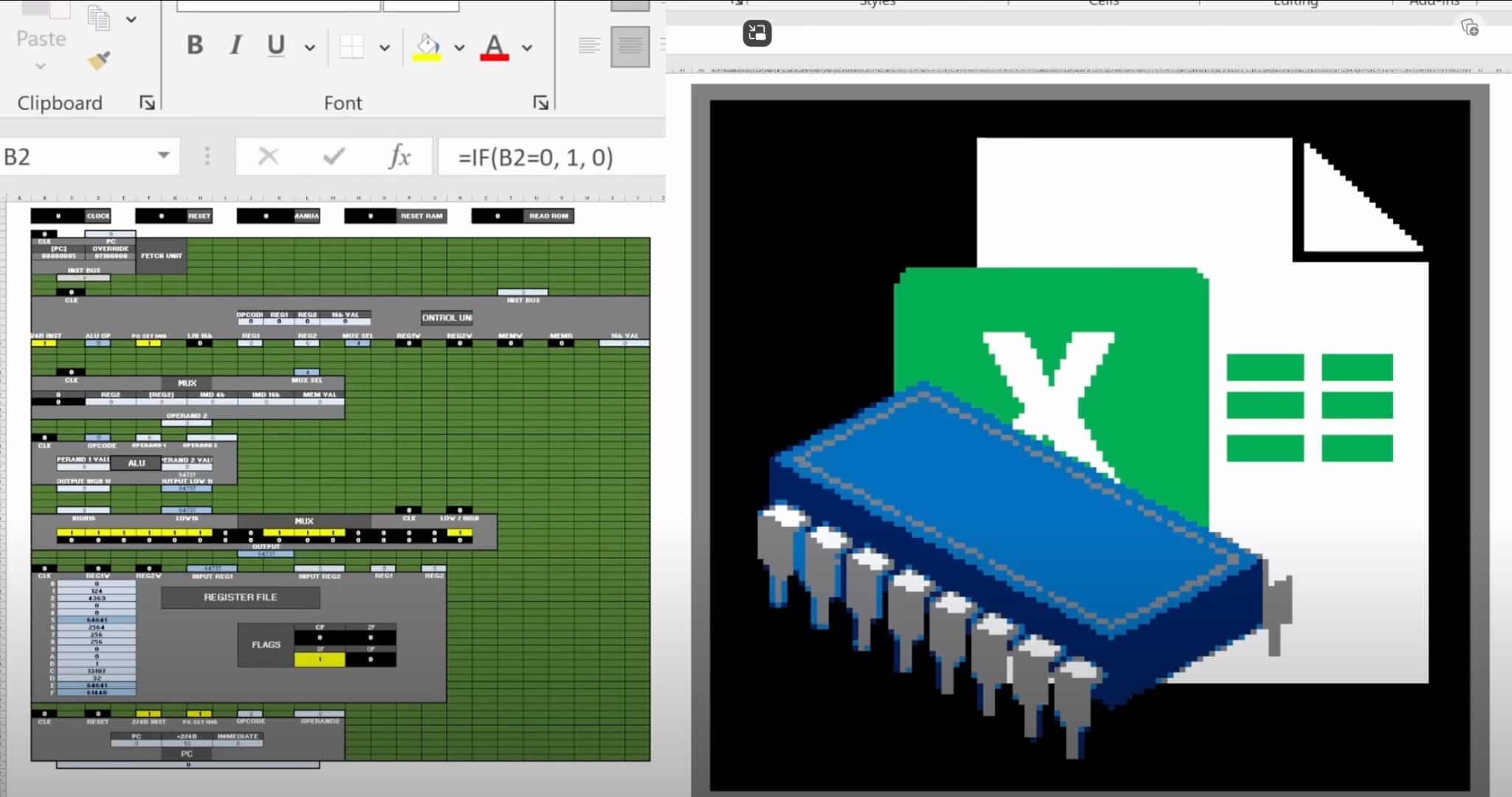The width and height of the screenshot is (1512, 797).
Task: Click the Copy icon
Action: (99, 18)
